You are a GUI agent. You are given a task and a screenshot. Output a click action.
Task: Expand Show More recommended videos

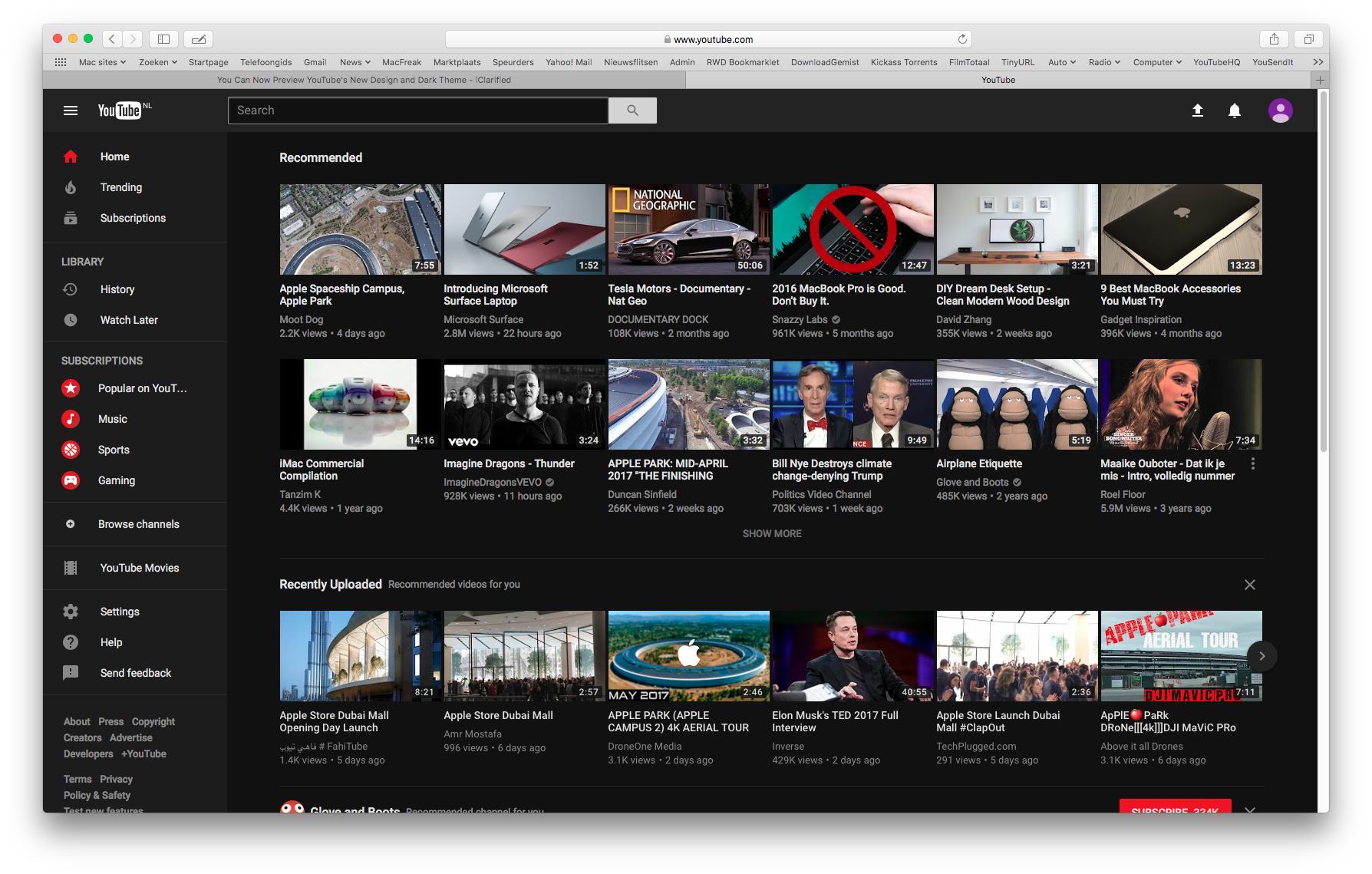(772, 533)
